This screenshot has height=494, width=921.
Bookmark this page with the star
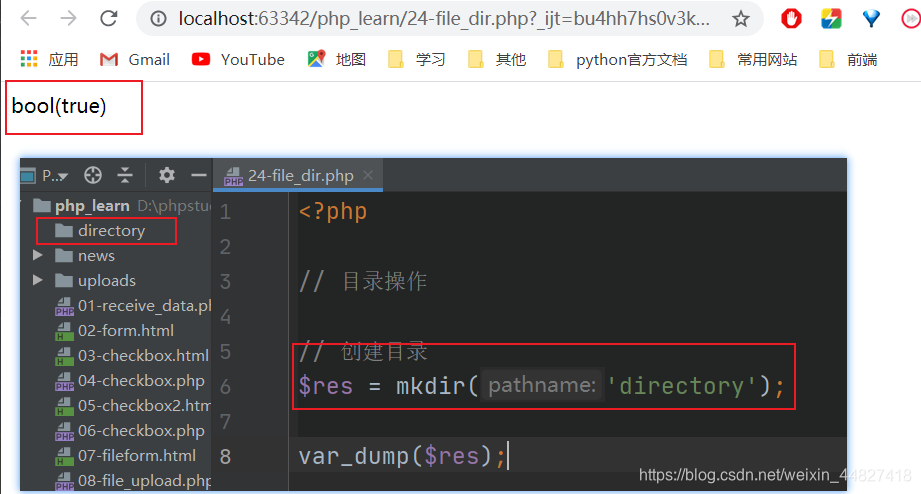(x=741, y=19)
